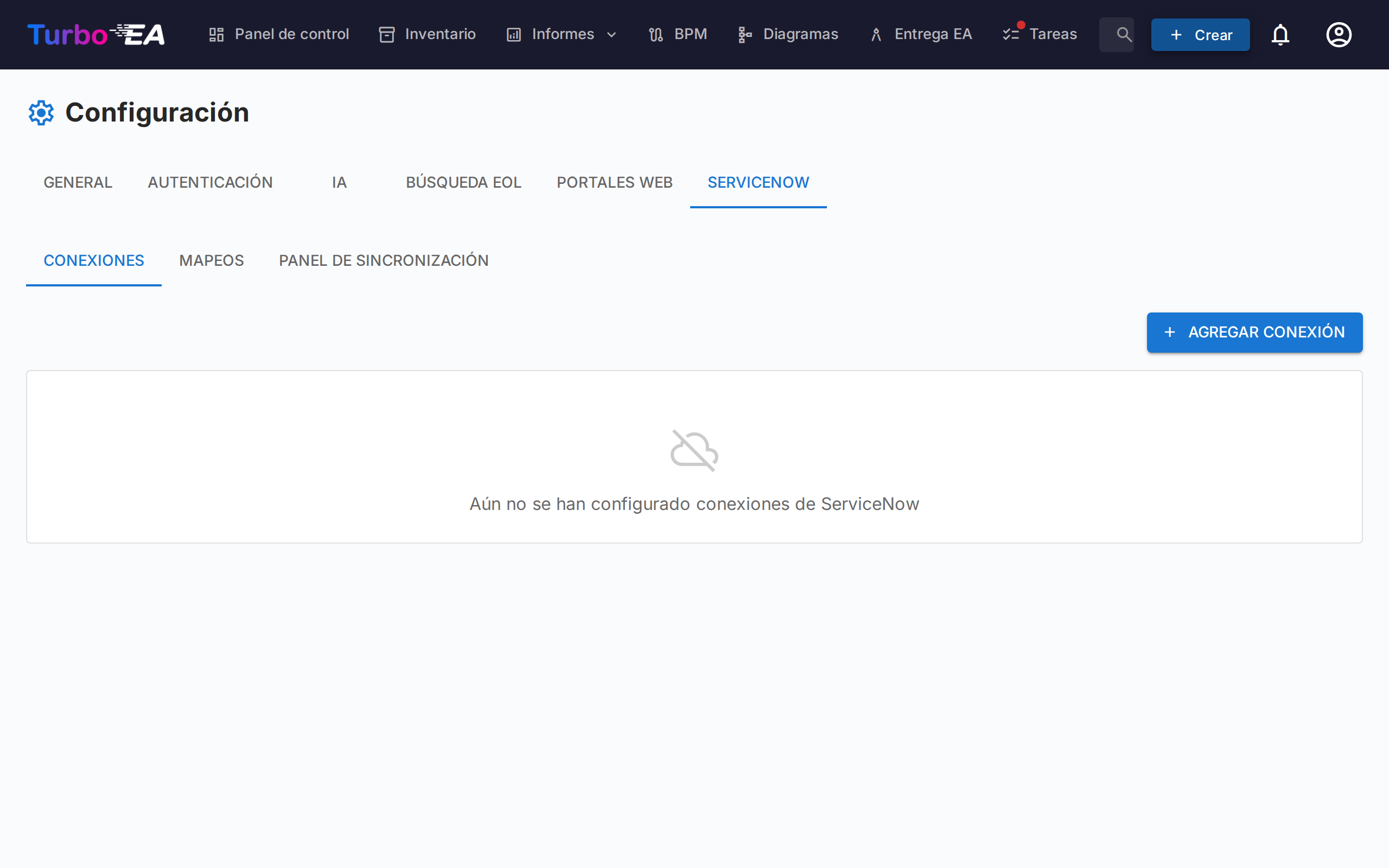The width and height of the screenshot is (1389, 868).
Task: Open PANEL DE SINCRONIZACIÓN section
Action: [x=384, y=260]
